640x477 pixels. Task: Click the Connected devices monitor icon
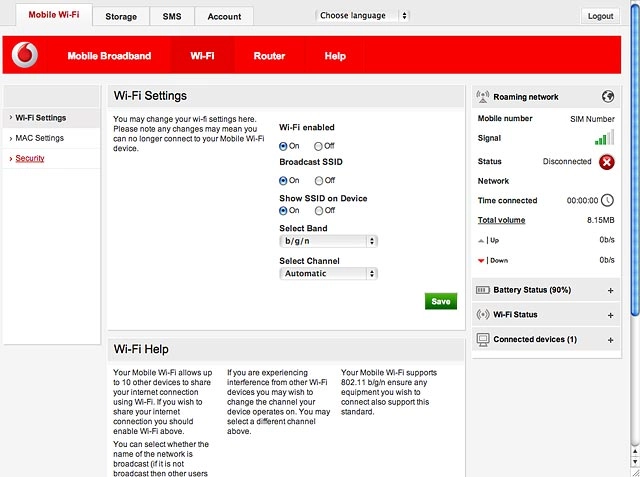point(483,339)
